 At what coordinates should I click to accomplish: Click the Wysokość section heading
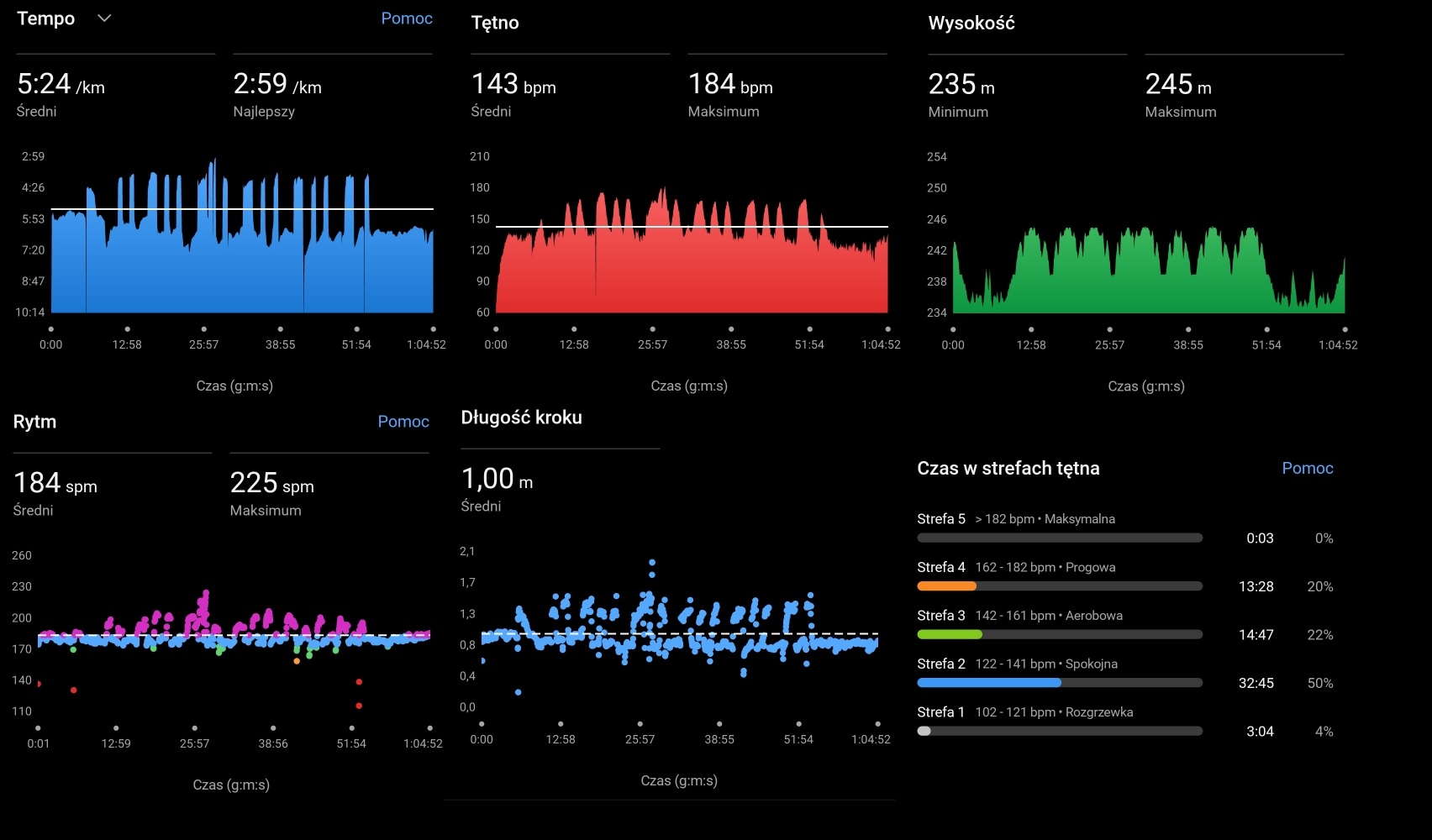(971, 23)
